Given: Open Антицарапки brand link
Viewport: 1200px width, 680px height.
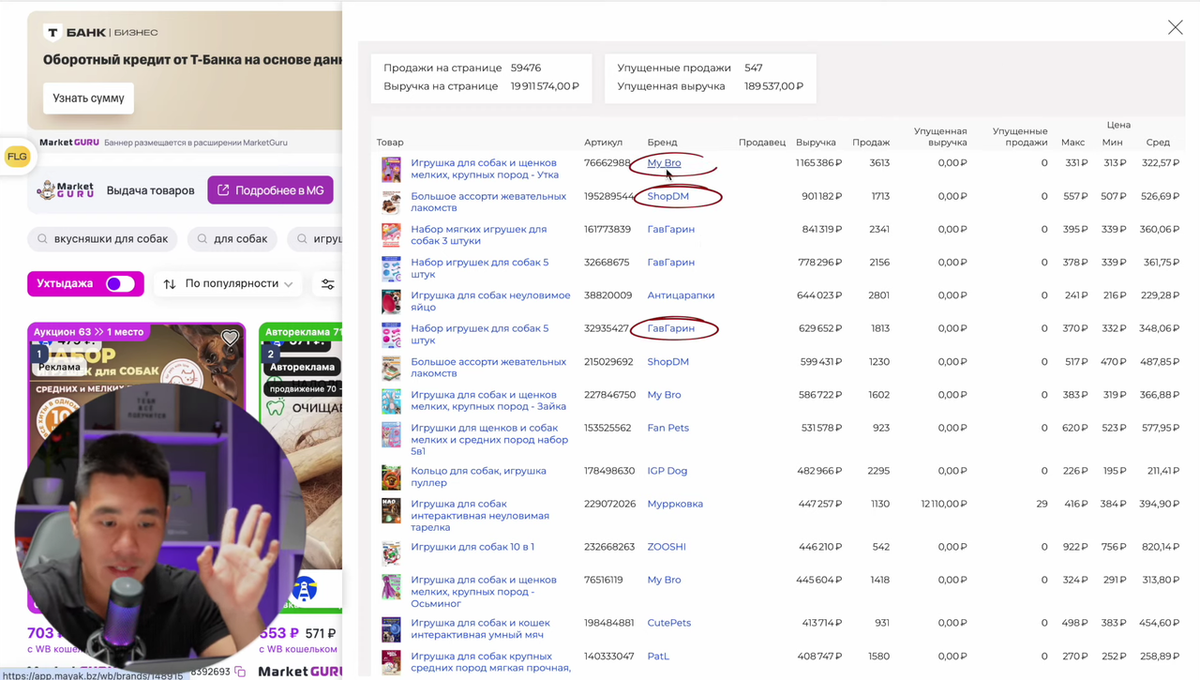Looking at the screenshot, I should click(x=679, y=295).
